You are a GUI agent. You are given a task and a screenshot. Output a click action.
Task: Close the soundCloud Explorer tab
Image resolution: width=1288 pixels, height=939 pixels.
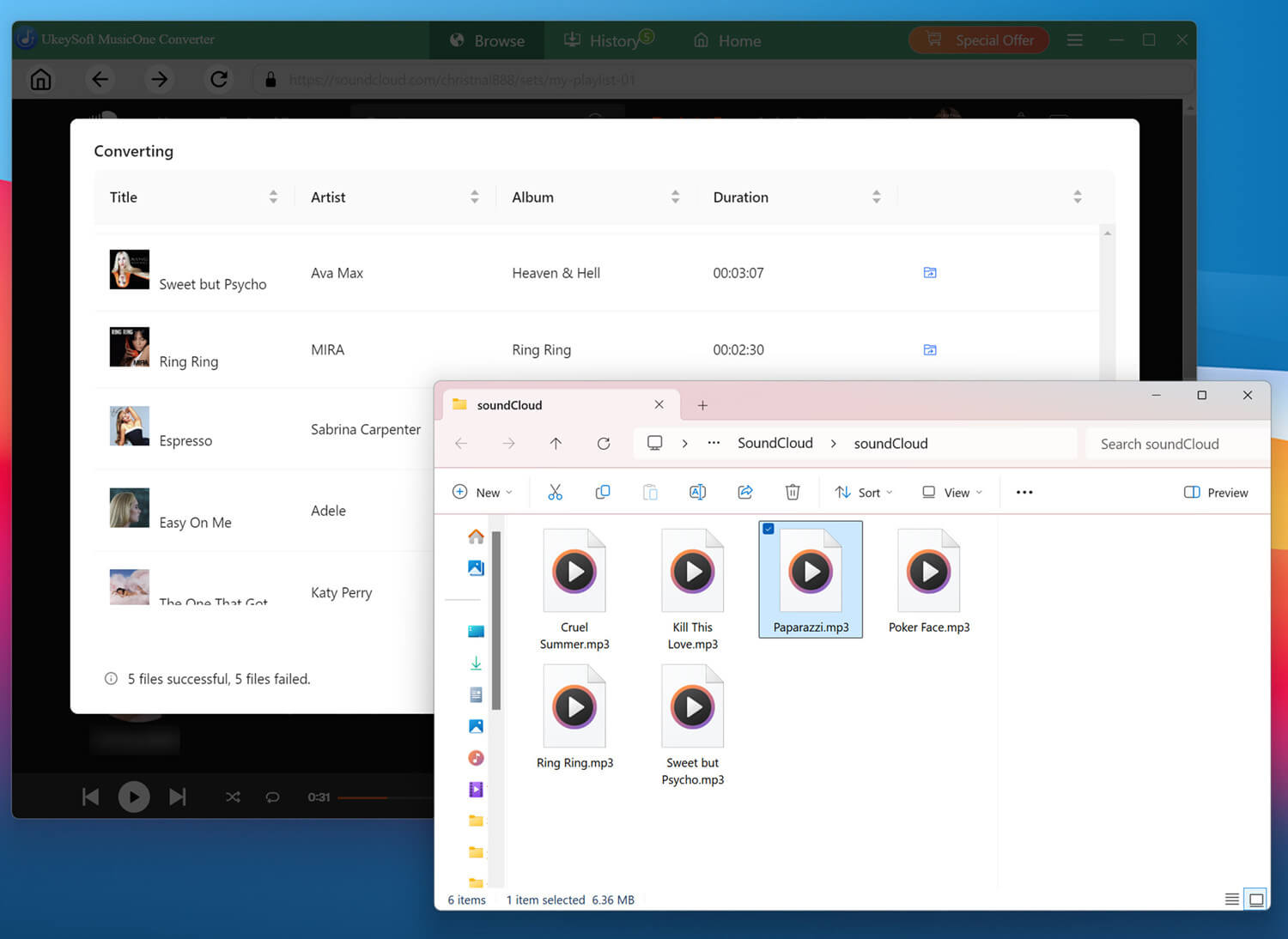659,405
